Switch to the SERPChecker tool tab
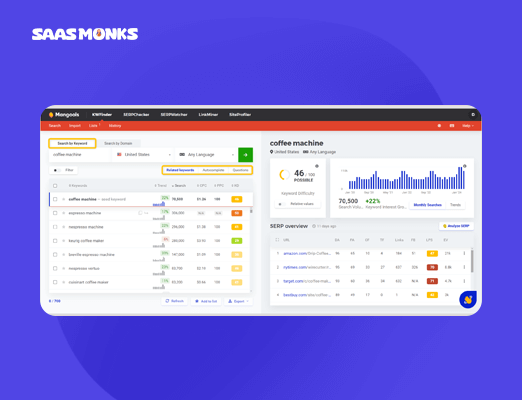The image size is (522, 400). coord(136,115)
